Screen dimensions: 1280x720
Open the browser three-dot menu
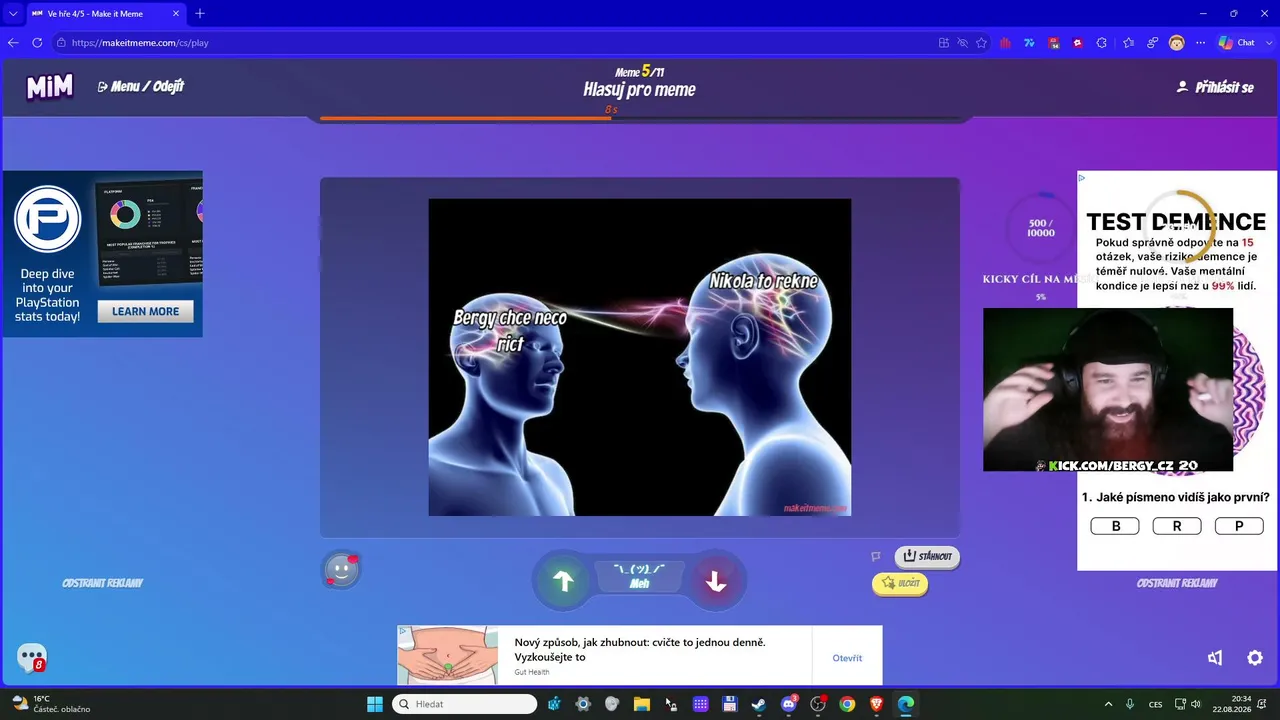(x=1200, y=43)
